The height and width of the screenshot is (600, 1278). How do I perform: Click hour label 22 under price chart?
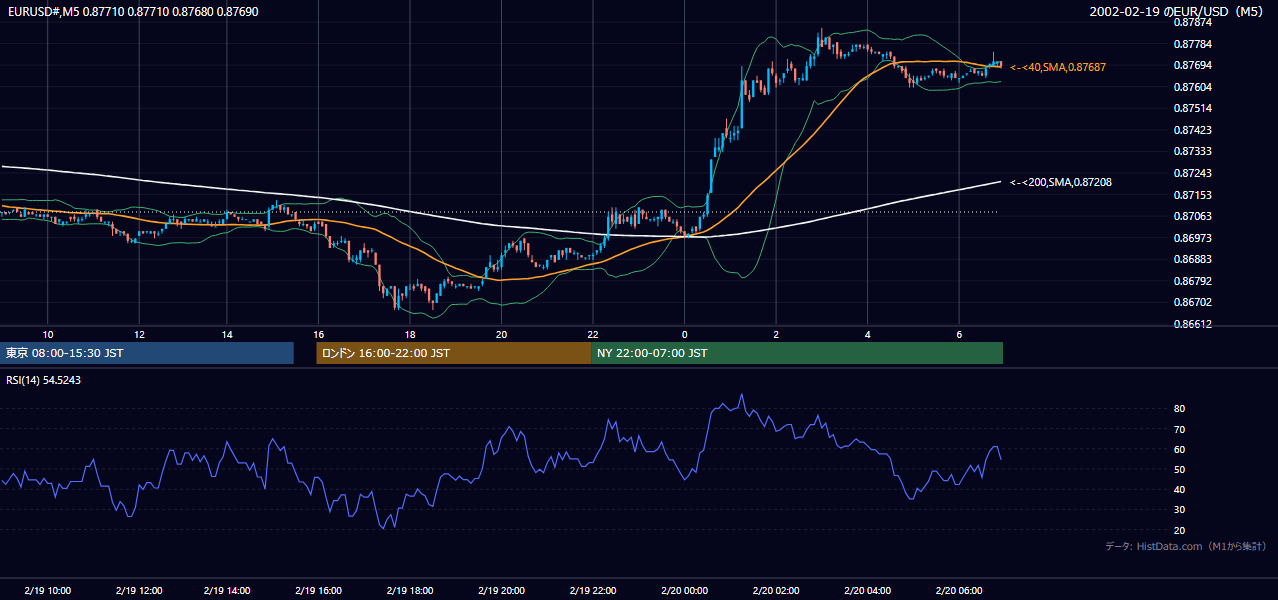coord(592,334)
